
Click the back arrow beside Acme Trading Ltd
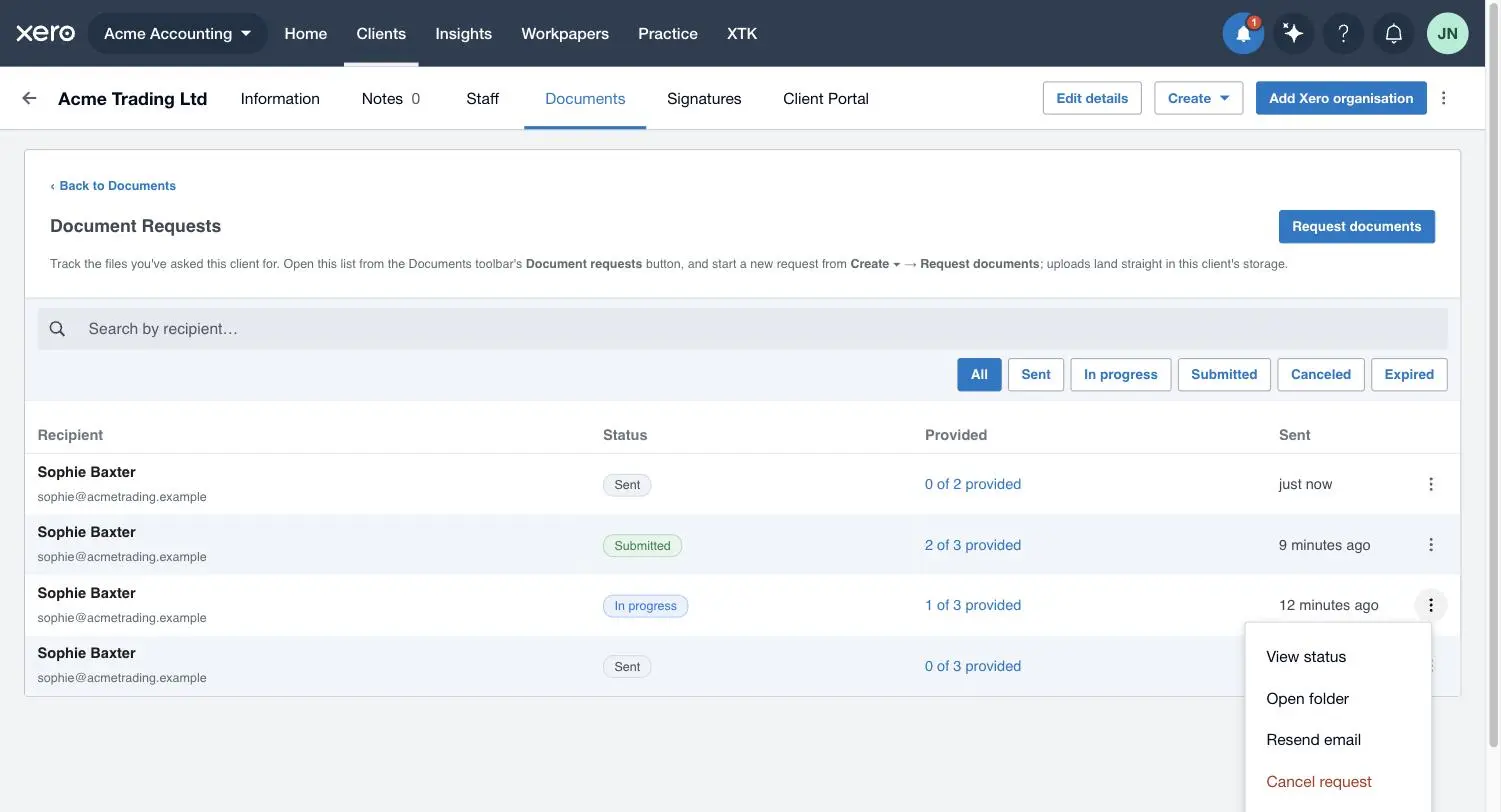(x=29, y=98)
